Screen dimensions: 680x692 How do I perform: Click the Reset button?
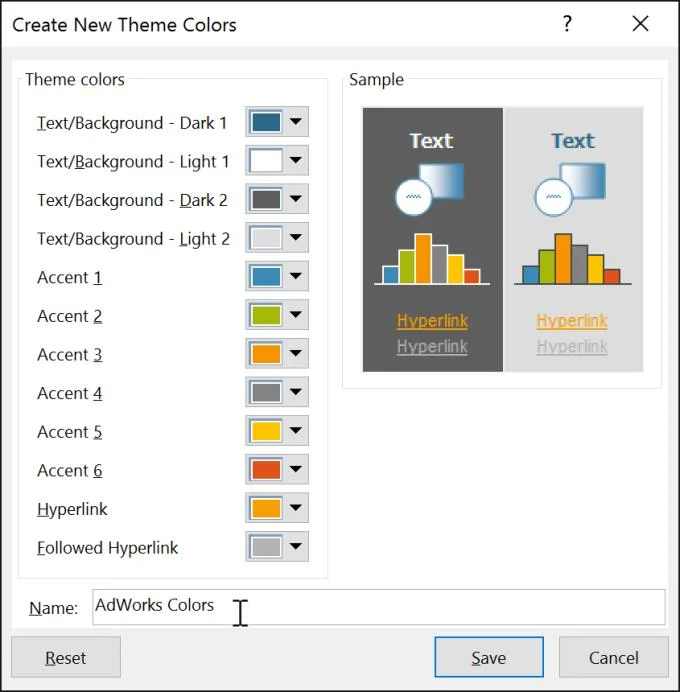click(66, 657)
